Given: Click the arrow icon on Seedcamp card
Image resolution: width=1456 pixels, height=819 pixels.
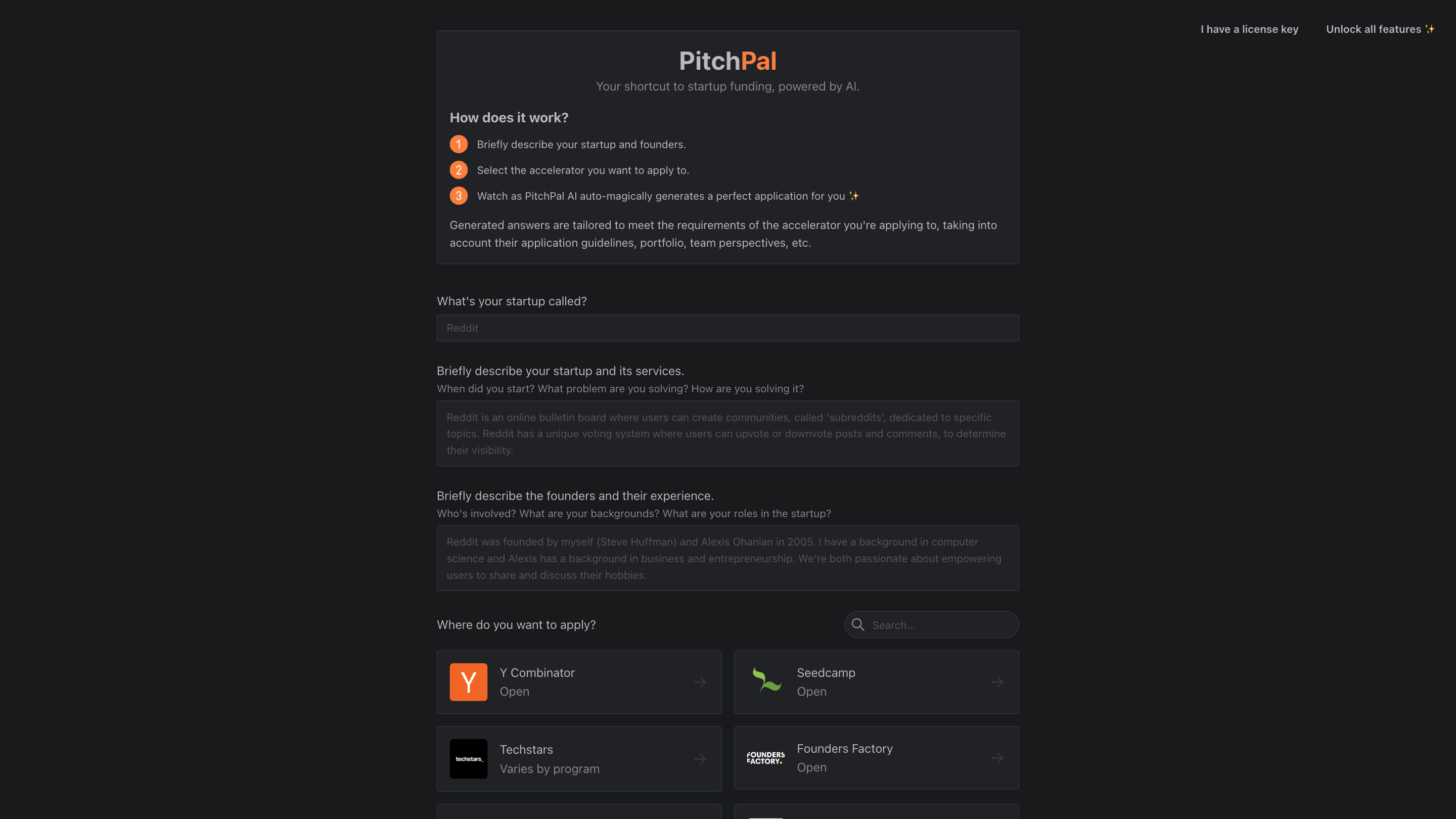Looking at the screenshot, I should click(x=996, y=681).
